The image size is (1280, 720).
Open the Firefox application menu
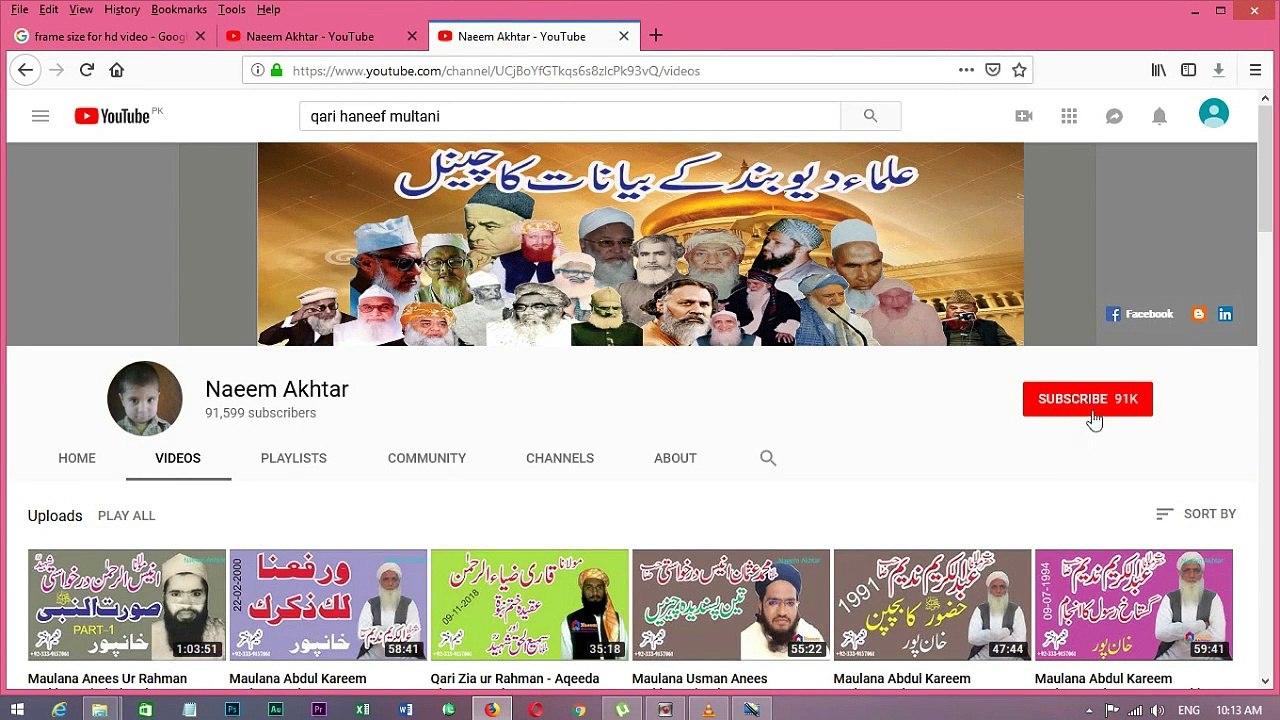[1255, 70]
